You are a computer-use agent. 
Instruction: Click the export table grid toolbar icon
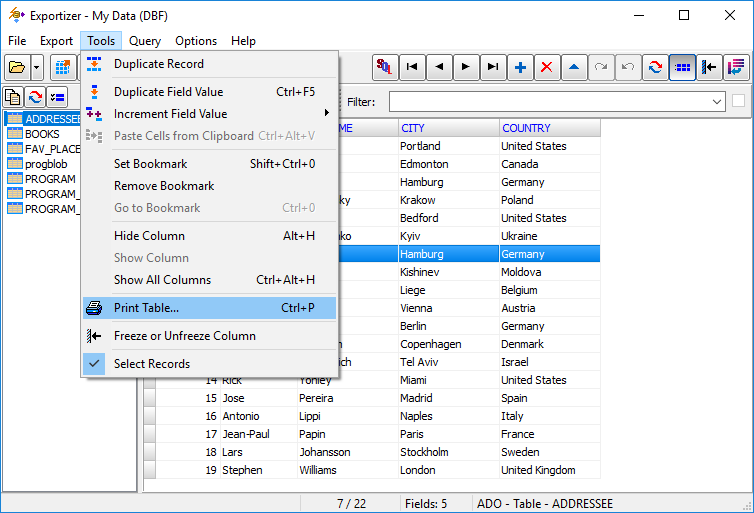(63, 67)
